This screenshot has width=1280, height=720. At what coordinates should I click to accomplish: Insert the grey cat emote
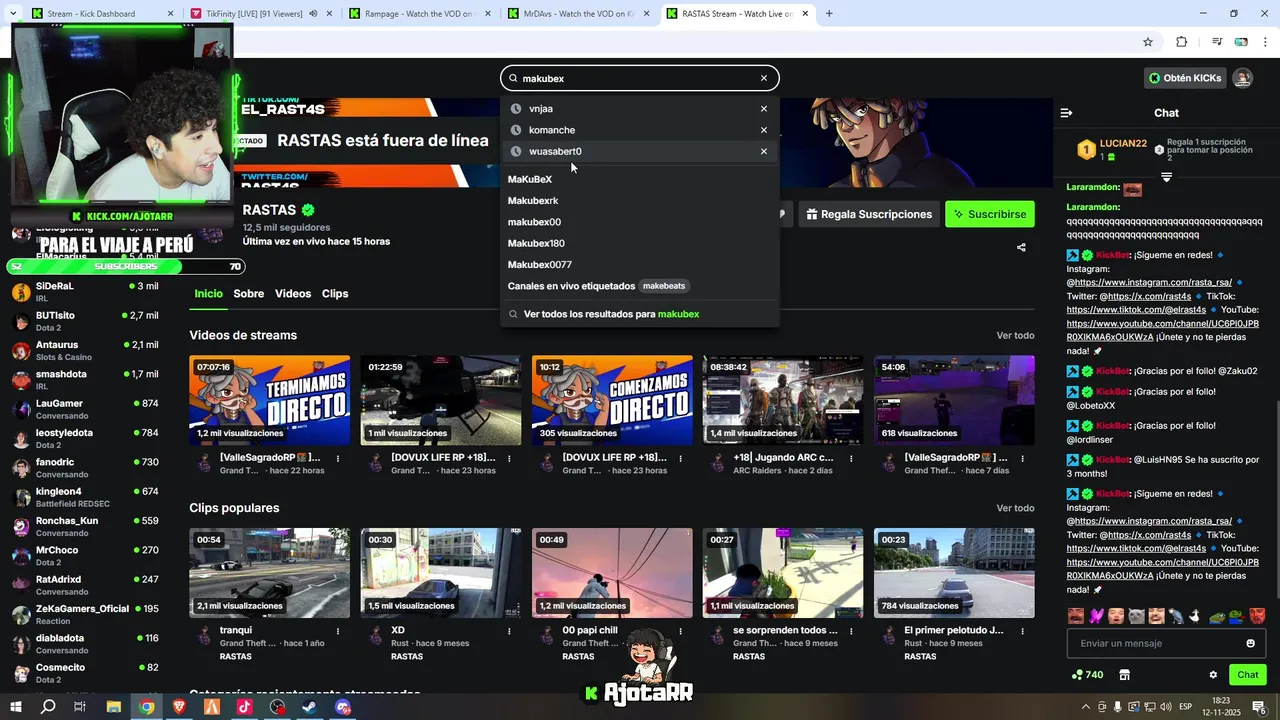point(1136,616)
